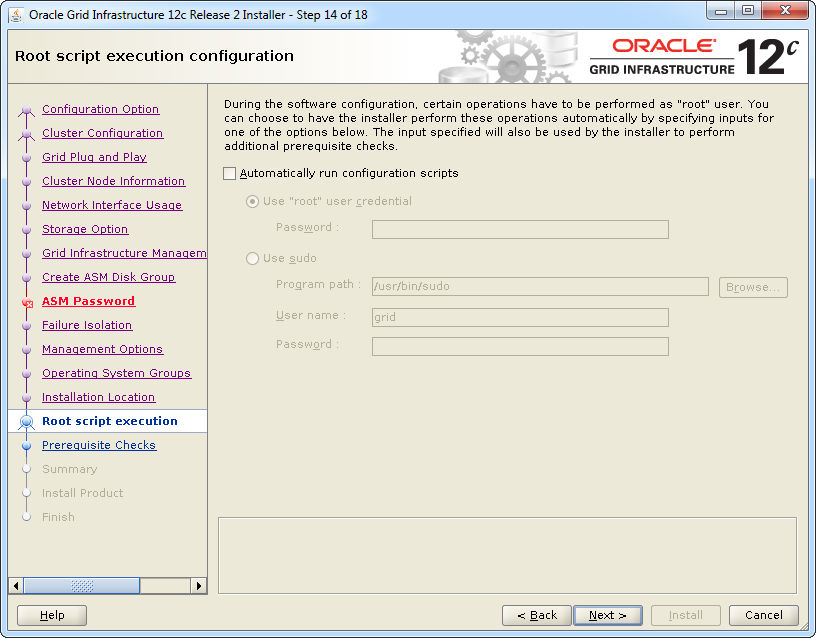Image resolution: width=816 pixels, height=638 pixels.
Task: Click the current Root script execution step marker
Action: pos(27,422)
